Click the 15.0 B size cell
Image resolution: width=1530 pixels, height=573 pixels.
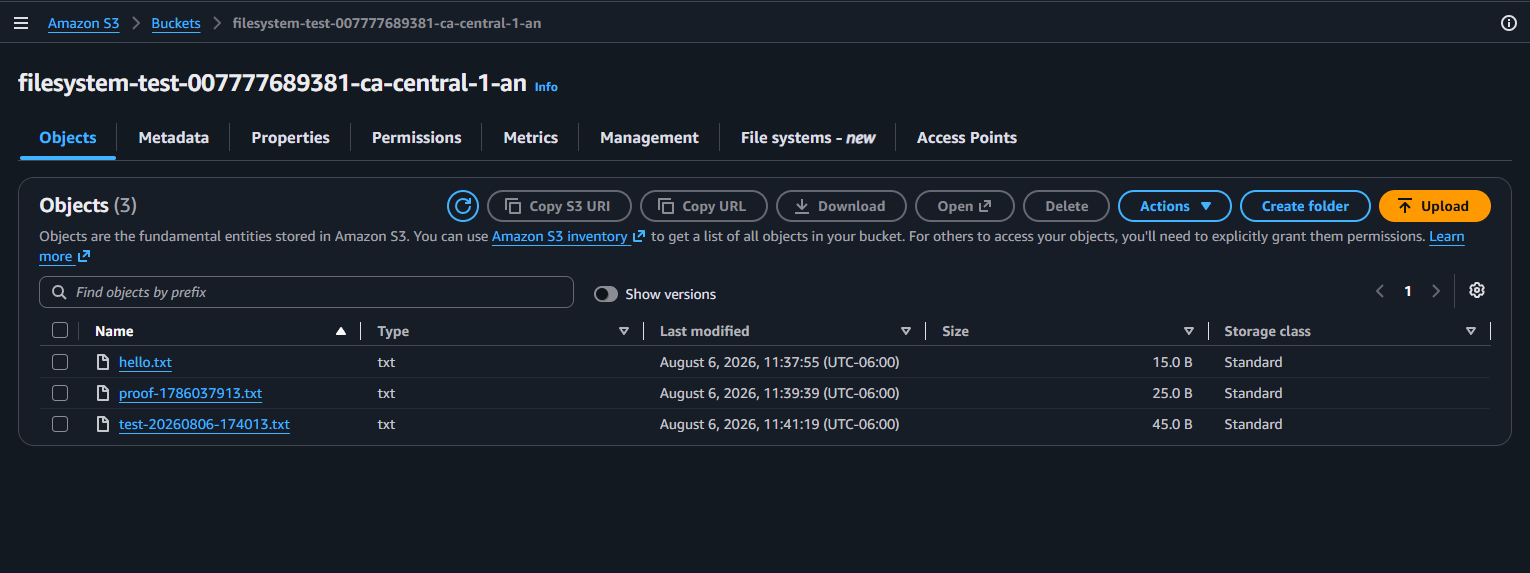1172,362
